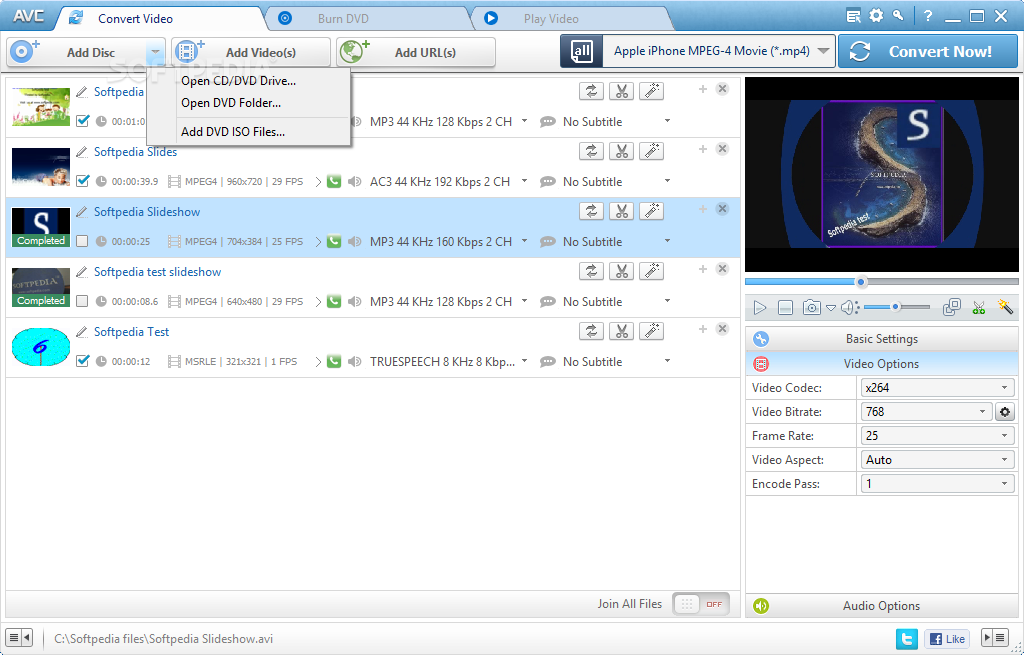Open the settings gear in title bar
1024x655 pixels.
[876, 16]
